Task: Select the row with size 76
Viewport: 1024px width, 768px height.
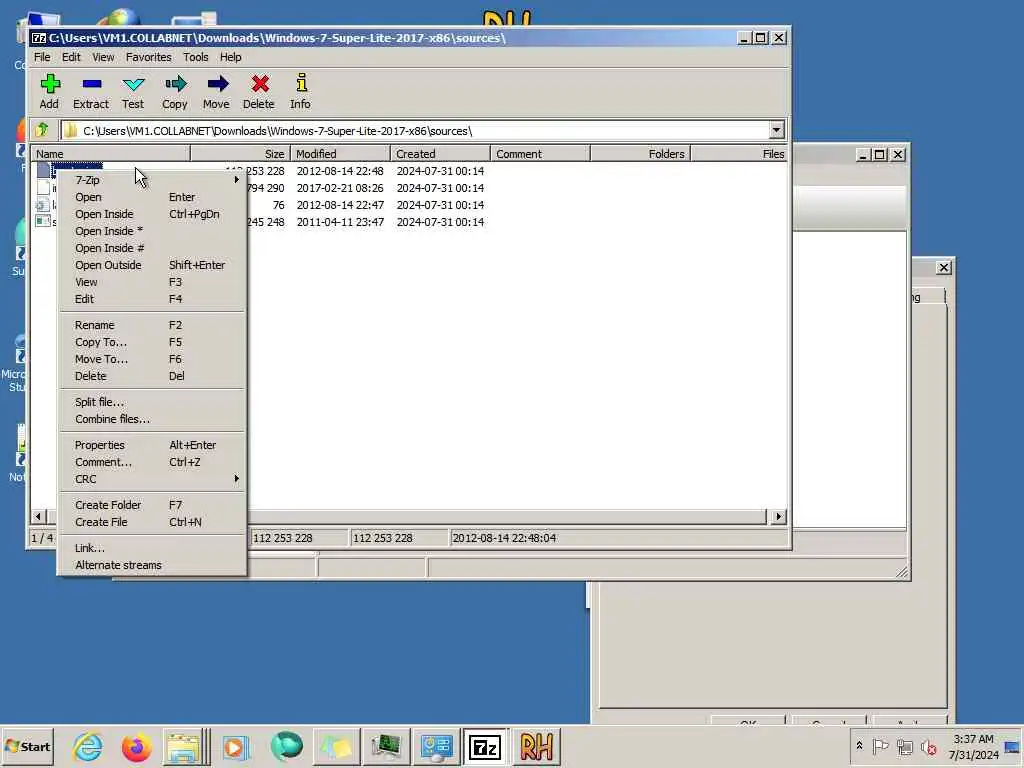Action: coord(409,204)
